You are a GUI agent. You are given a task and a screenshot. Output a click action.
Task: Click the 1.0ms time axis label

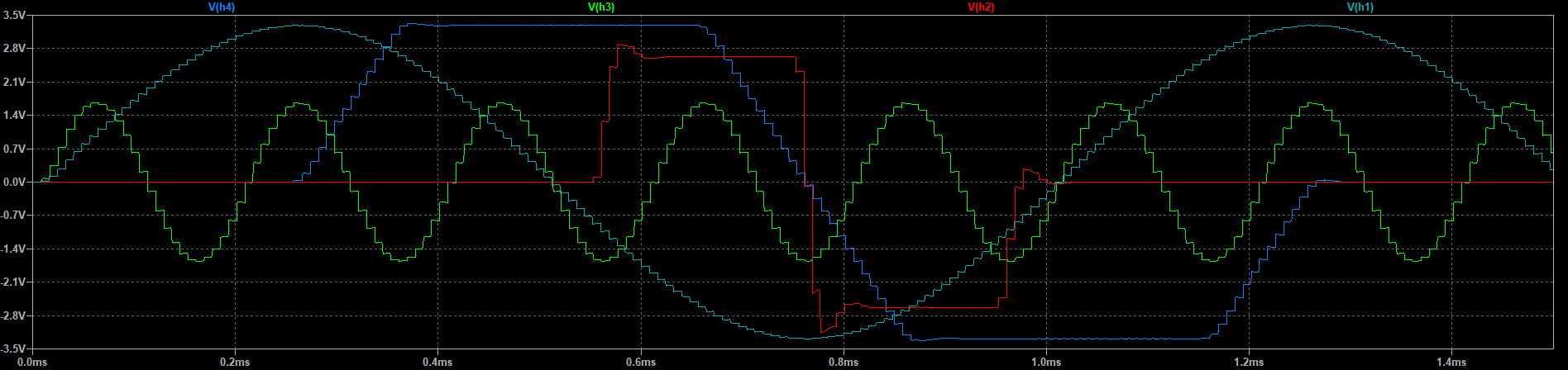tap(1046, 362)
